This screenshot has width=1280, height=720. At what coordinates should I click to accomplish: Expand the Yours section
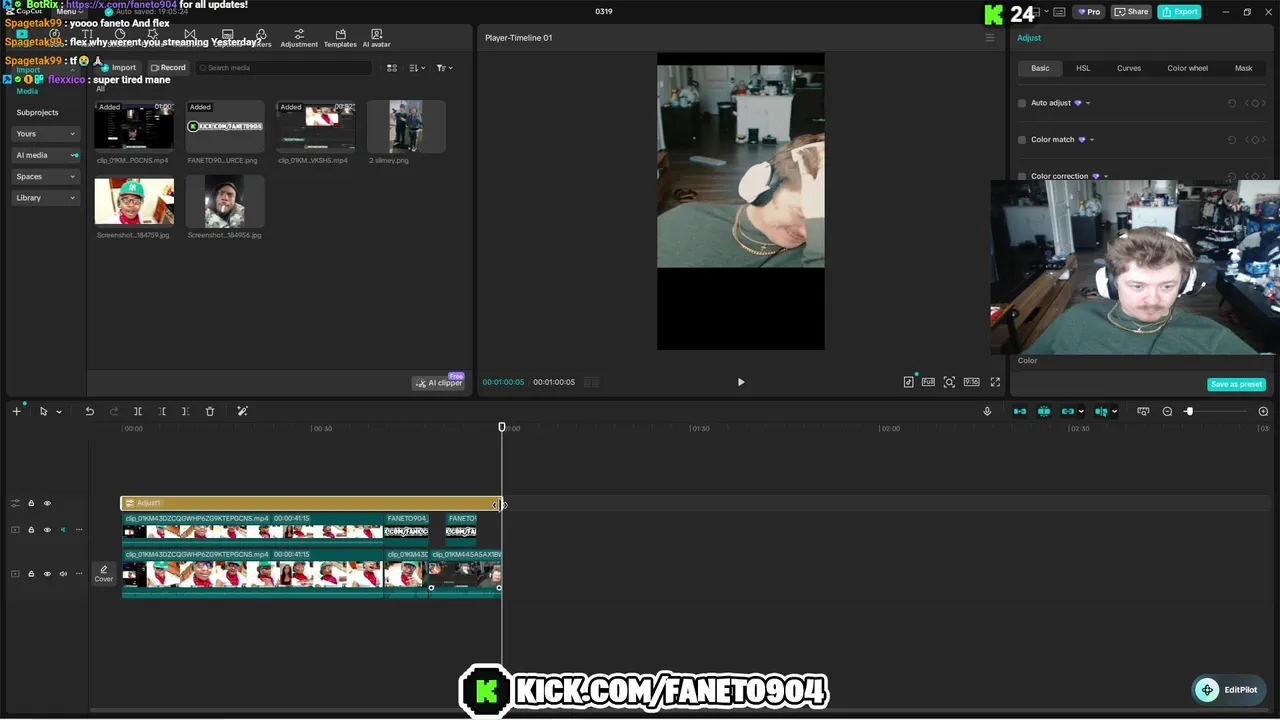pyautogui.click(x=45, y=134)
